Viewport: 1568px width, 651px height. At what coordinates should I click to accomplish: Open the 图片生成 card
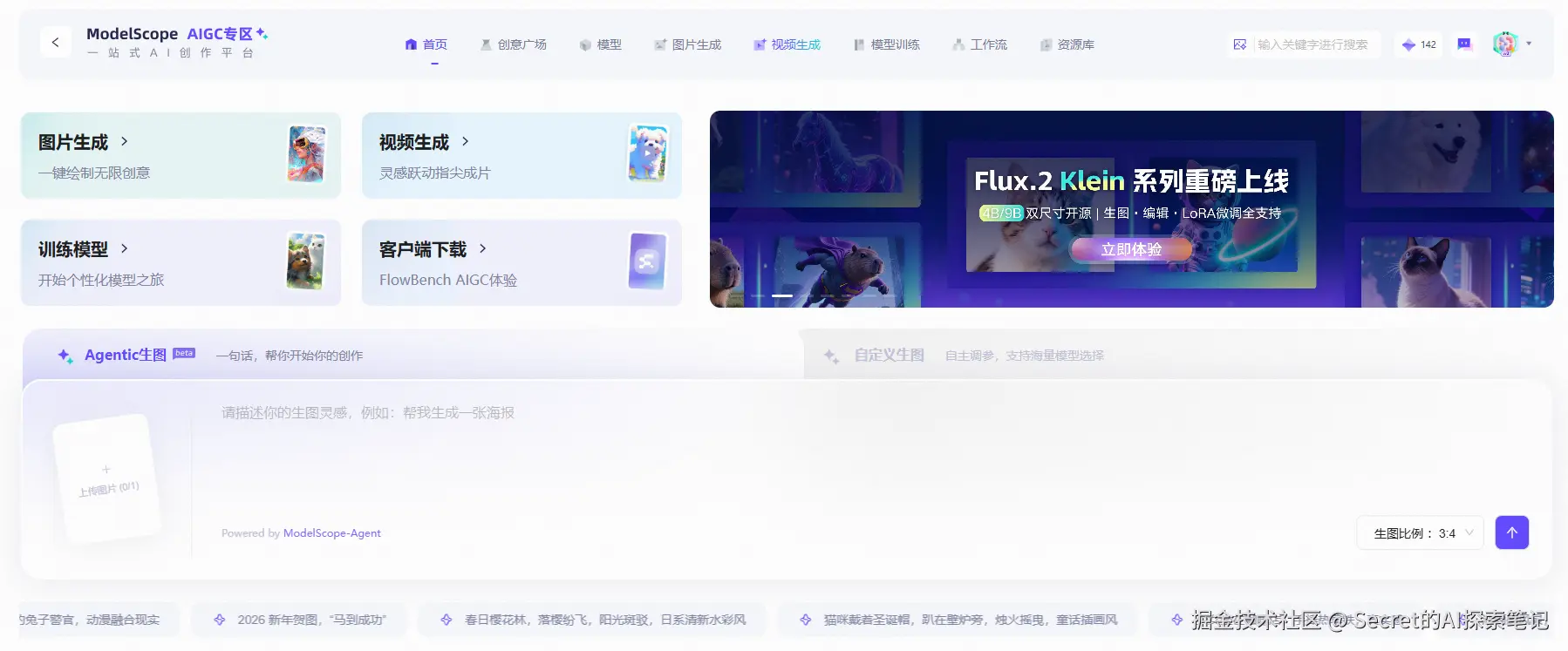coord(181,155)
